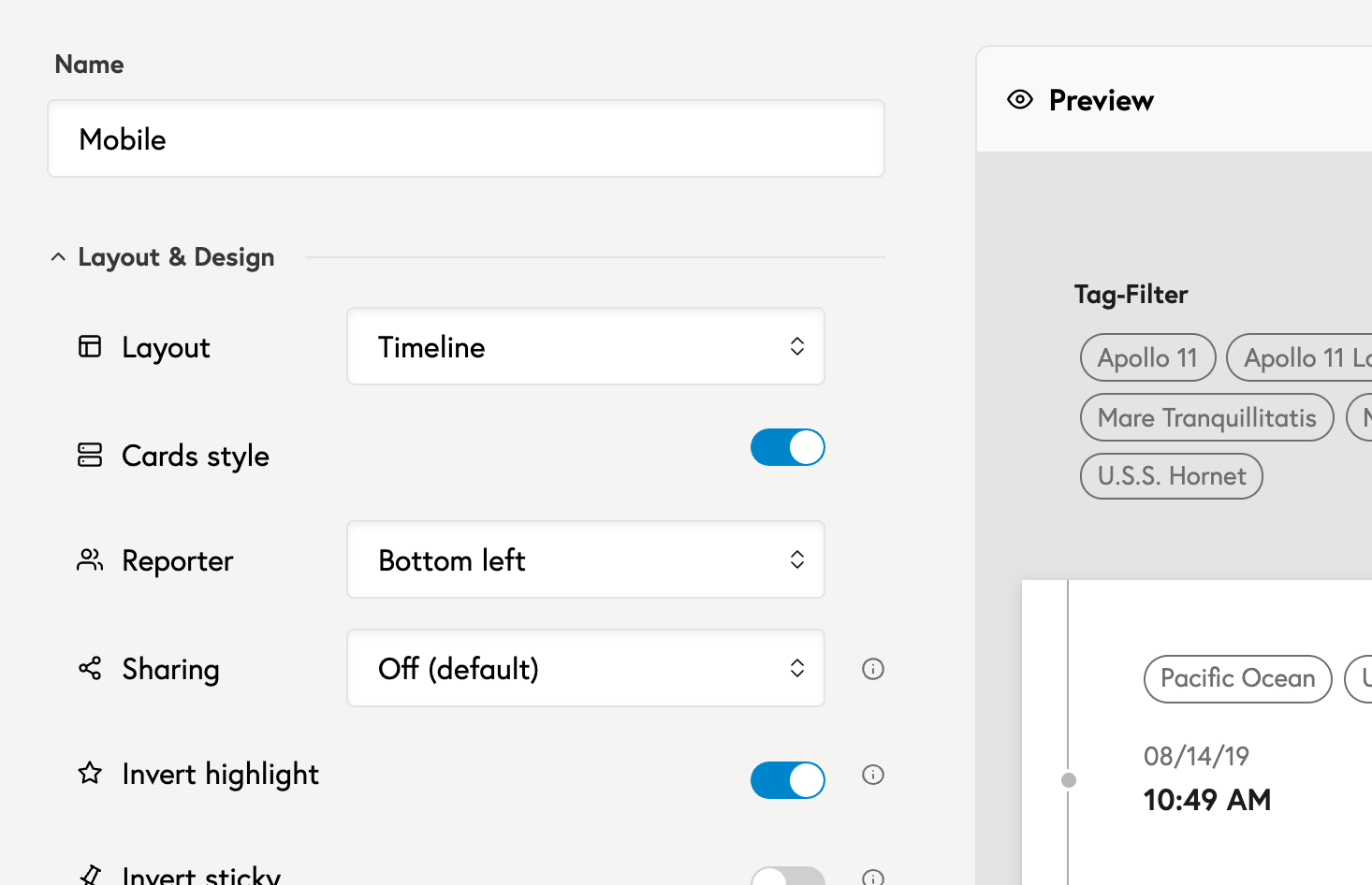Viewport: 1372px width, 885px height.
Task: Open the Reporter dropdown showing Bottom left
Action: click(585, 560)
